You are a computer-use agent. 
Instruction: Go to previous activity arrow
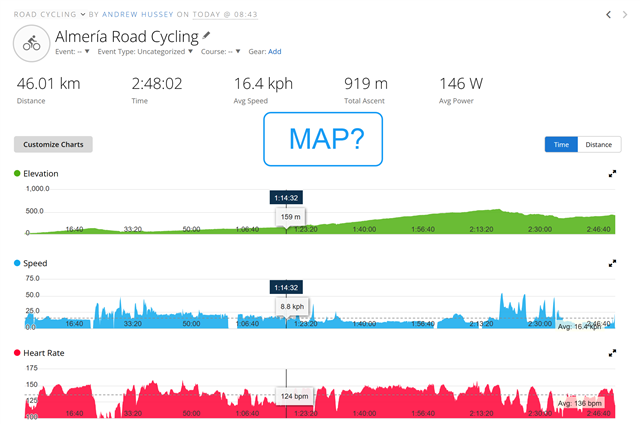click(609, 14)
